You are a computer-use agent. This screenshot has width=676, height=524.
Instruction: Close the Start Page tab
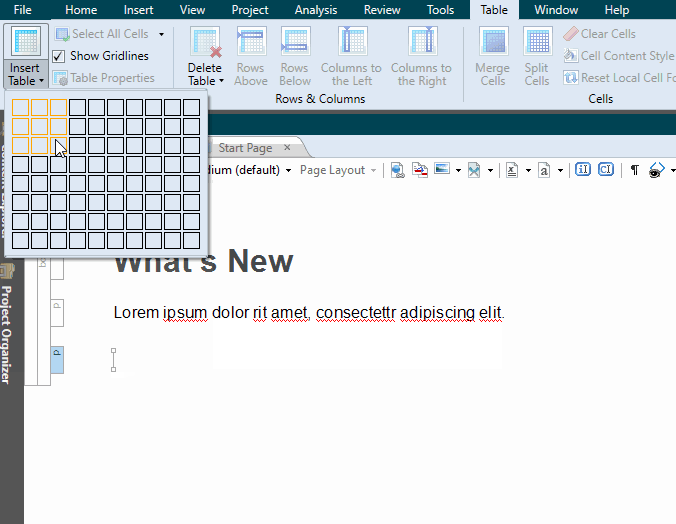coord(287,147)
